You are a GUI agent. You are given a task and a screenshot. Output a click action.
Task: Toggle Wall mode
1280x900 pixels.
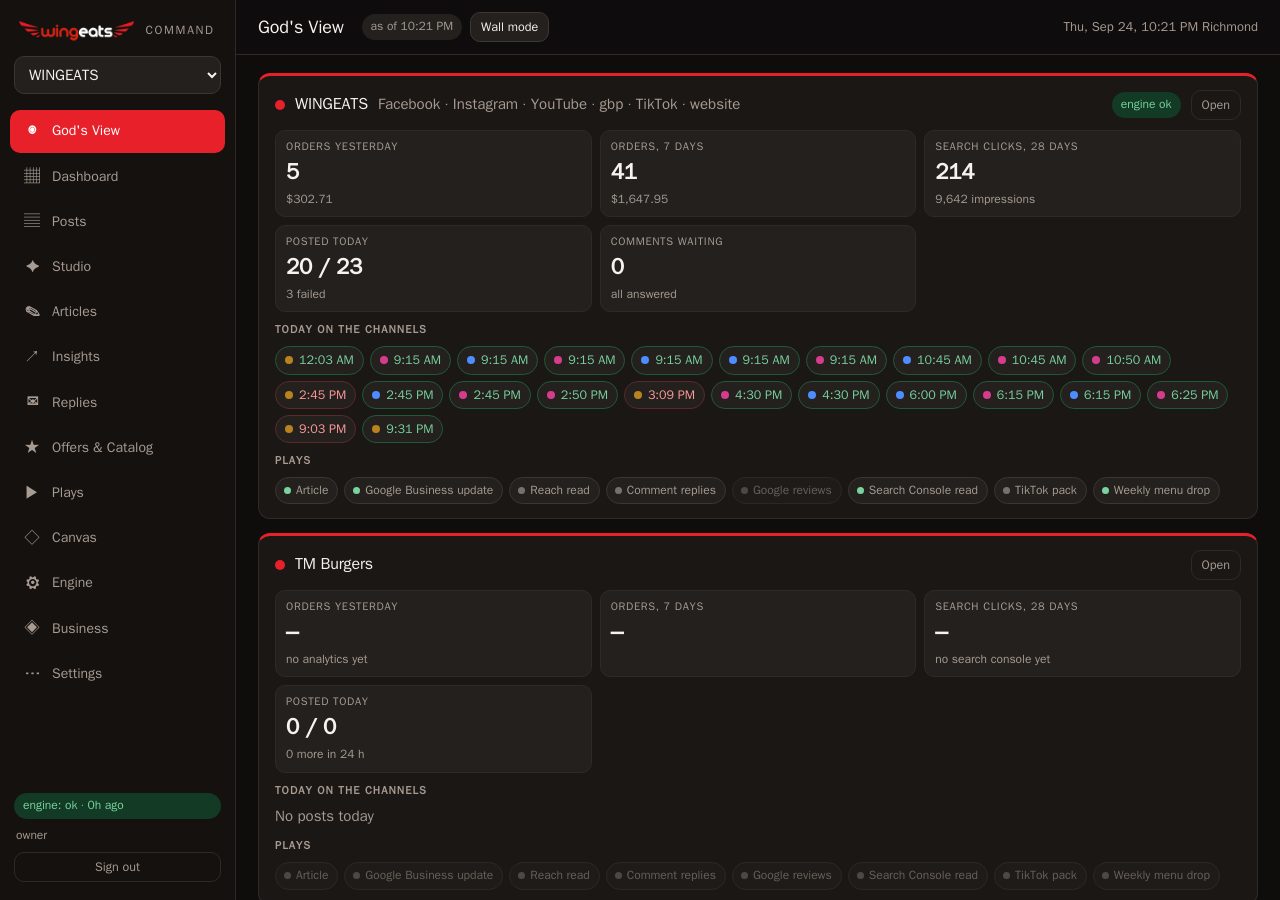pos(509,27)
